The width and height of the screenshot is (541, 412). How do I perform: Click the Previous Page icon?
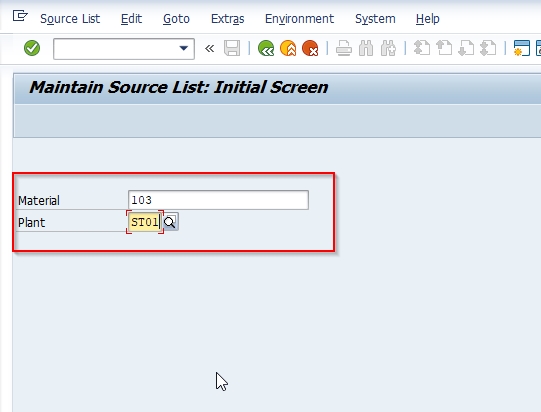[444, 48]
